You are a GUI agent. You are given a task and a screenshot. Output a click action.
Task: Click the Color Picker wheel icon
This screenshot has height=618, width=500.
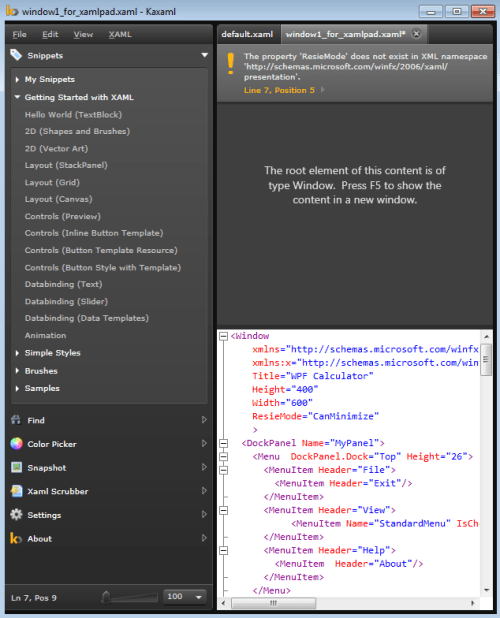click(16, 443)
